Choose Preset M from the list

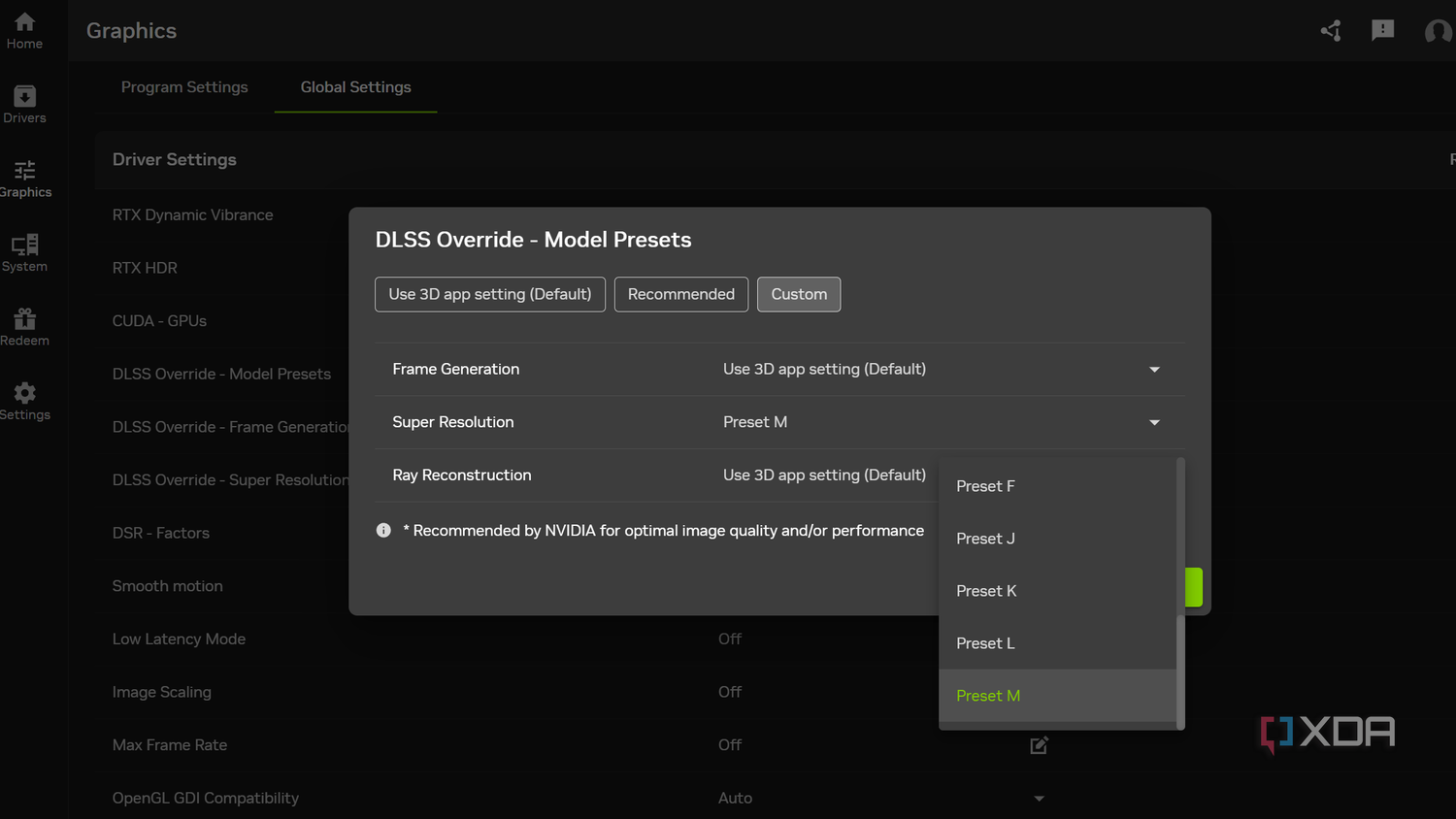click(1057, 696)
